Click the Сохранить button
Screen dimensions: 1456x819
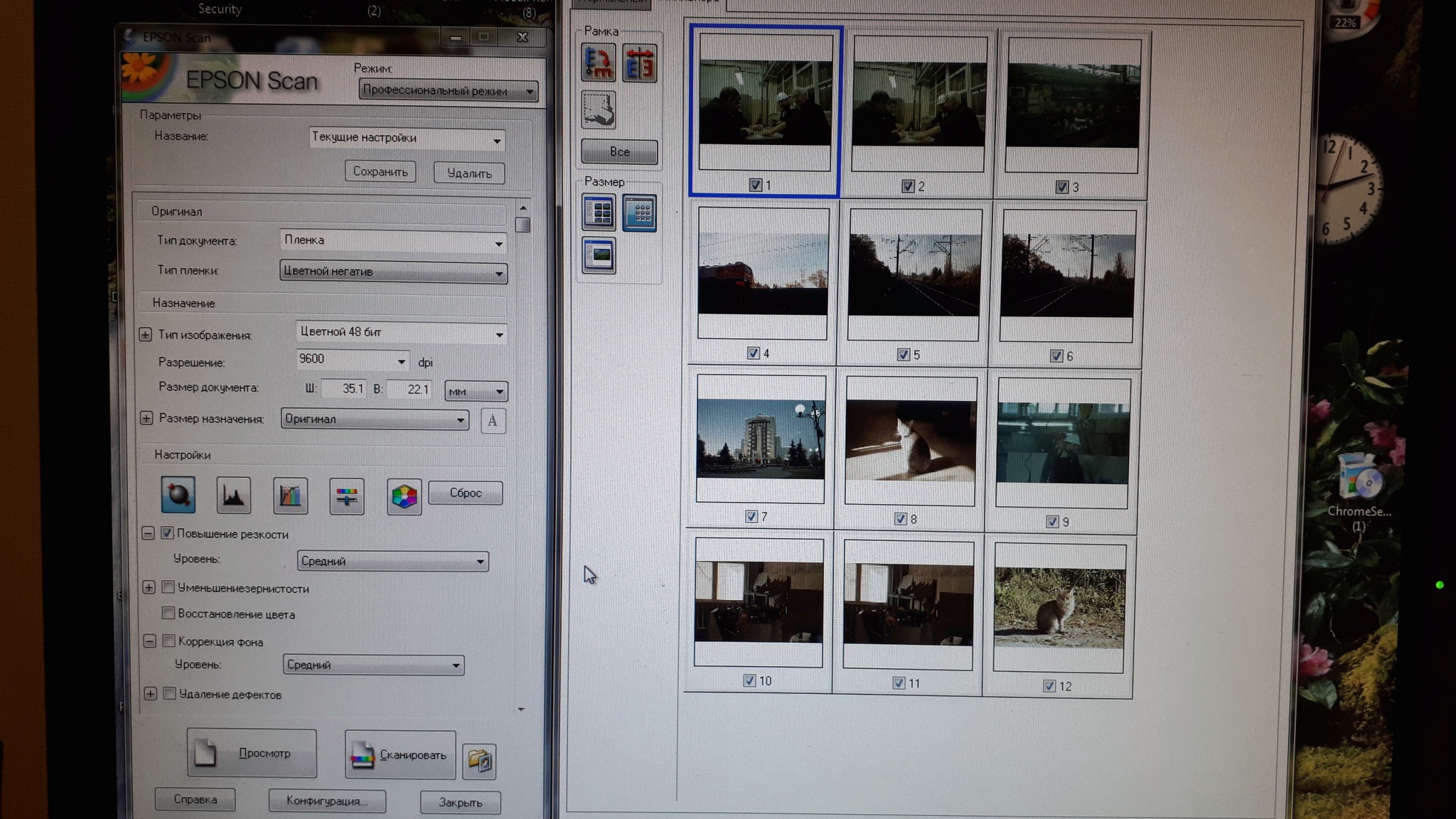point(380,171)
